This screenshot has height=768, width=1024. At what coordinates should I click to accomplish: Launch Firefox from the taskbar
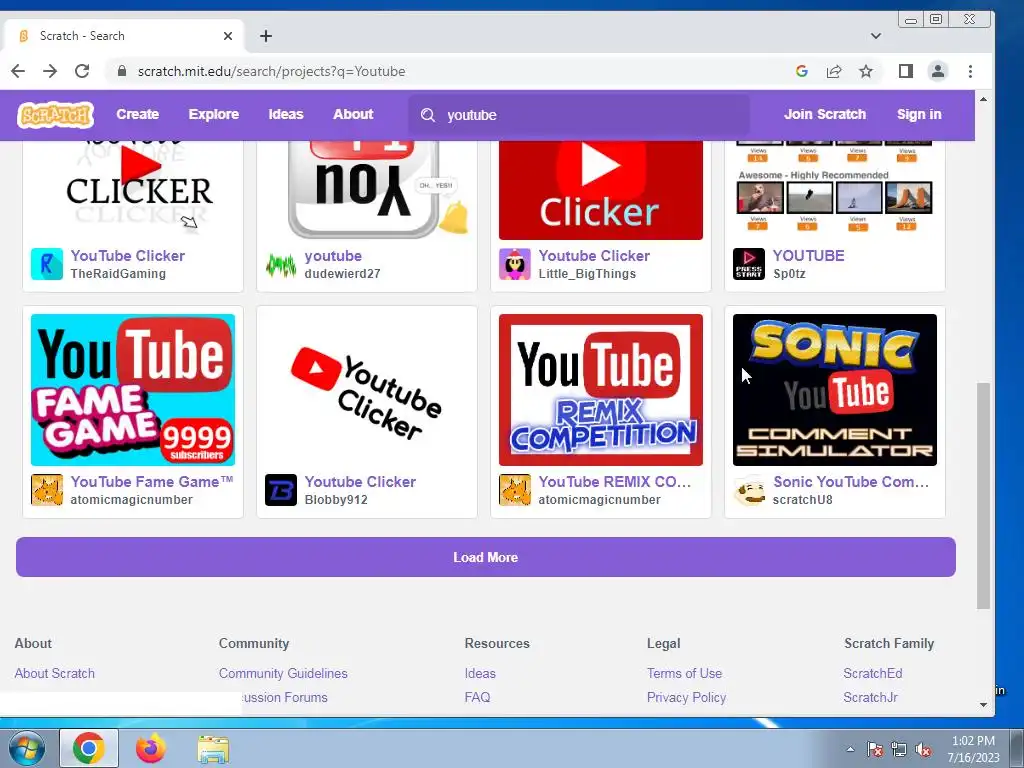click(151, 748)
